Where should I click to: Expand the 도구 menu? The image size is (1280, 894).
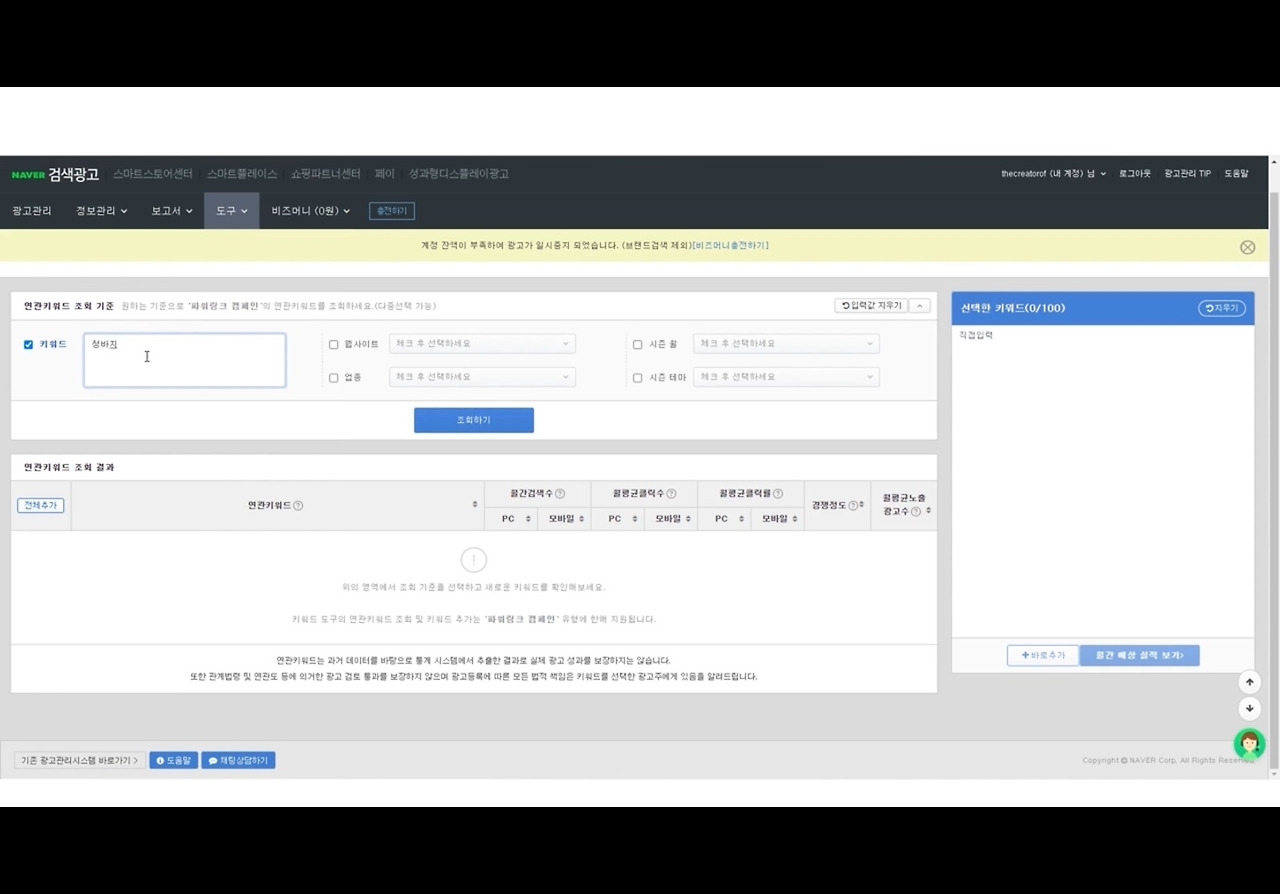232,211
